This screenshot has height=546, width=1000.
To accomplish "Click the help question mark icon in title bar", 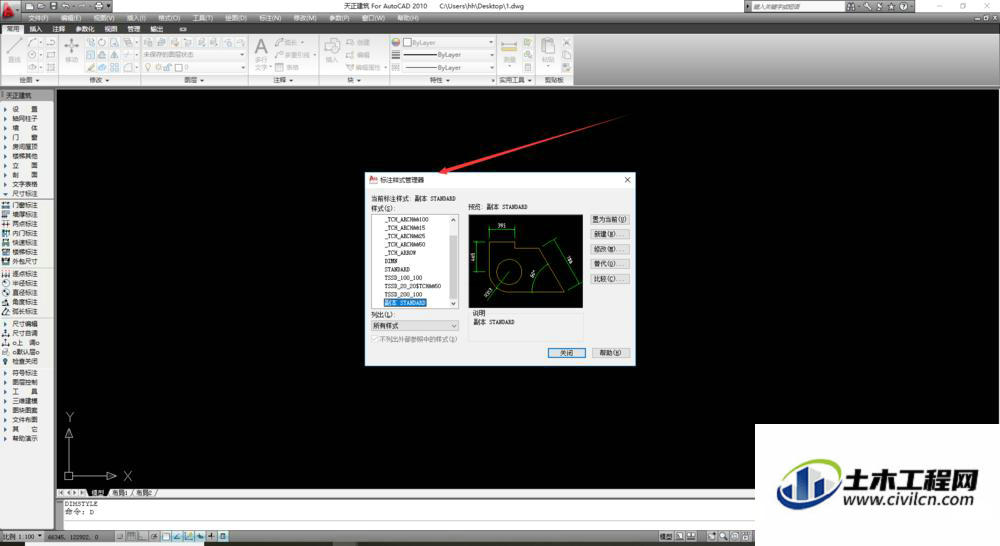I will point(903,6).
